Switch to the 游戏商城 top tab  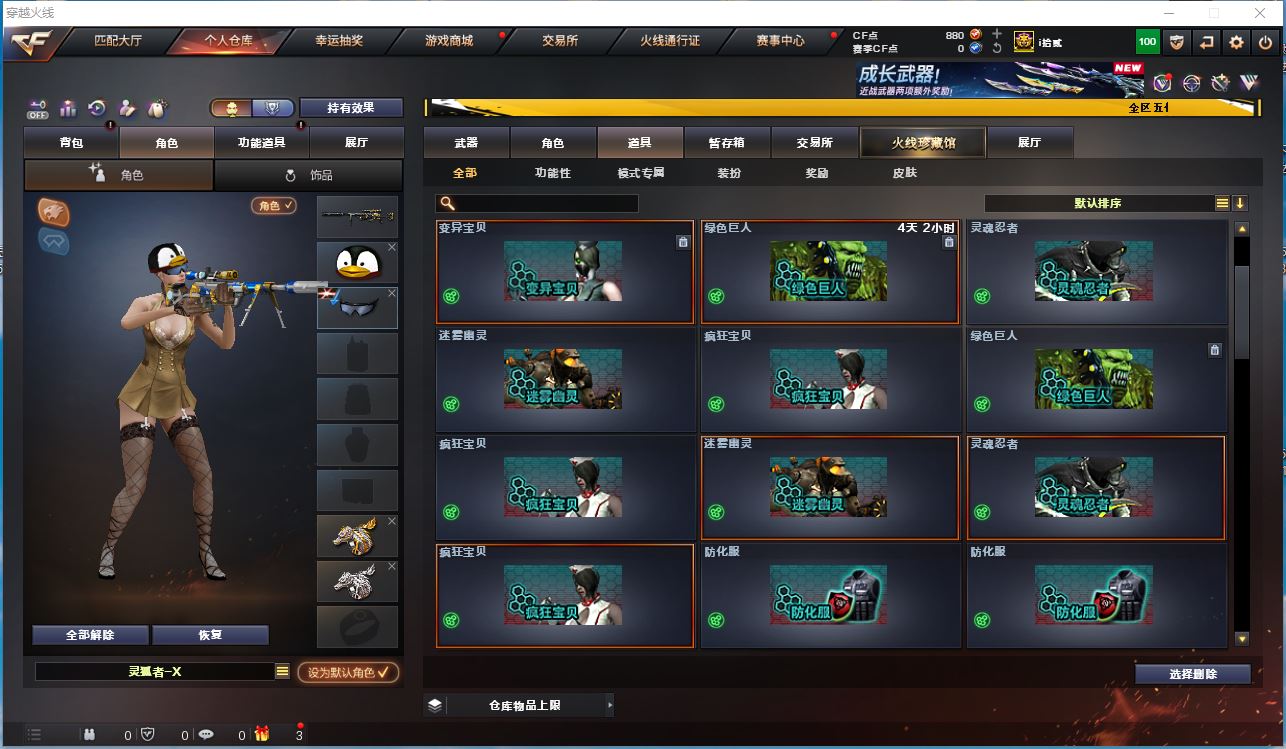click(x=449, y=41)
